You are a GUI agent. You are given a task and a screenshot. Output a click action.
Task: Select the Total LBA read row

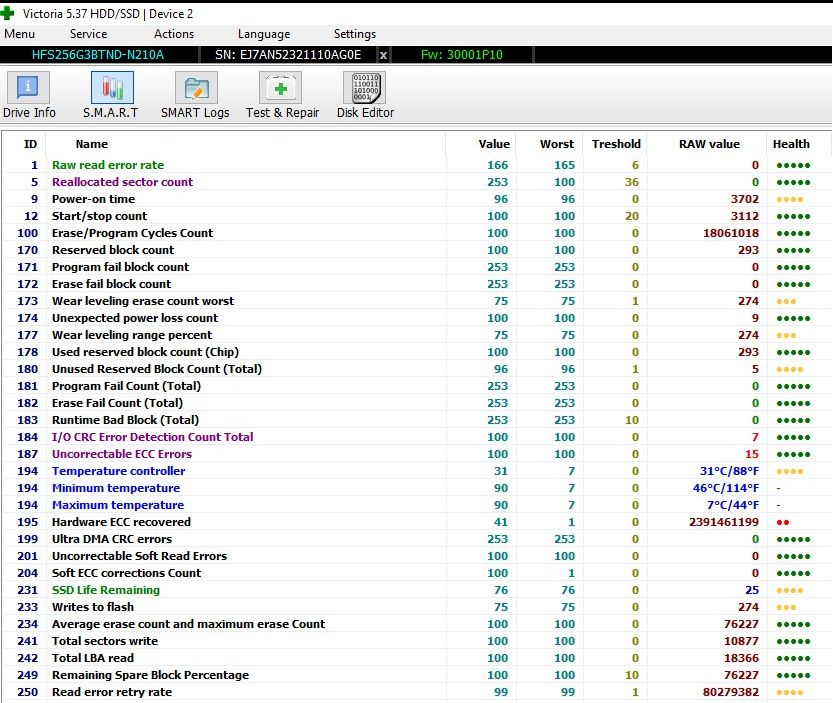(416, 658)
